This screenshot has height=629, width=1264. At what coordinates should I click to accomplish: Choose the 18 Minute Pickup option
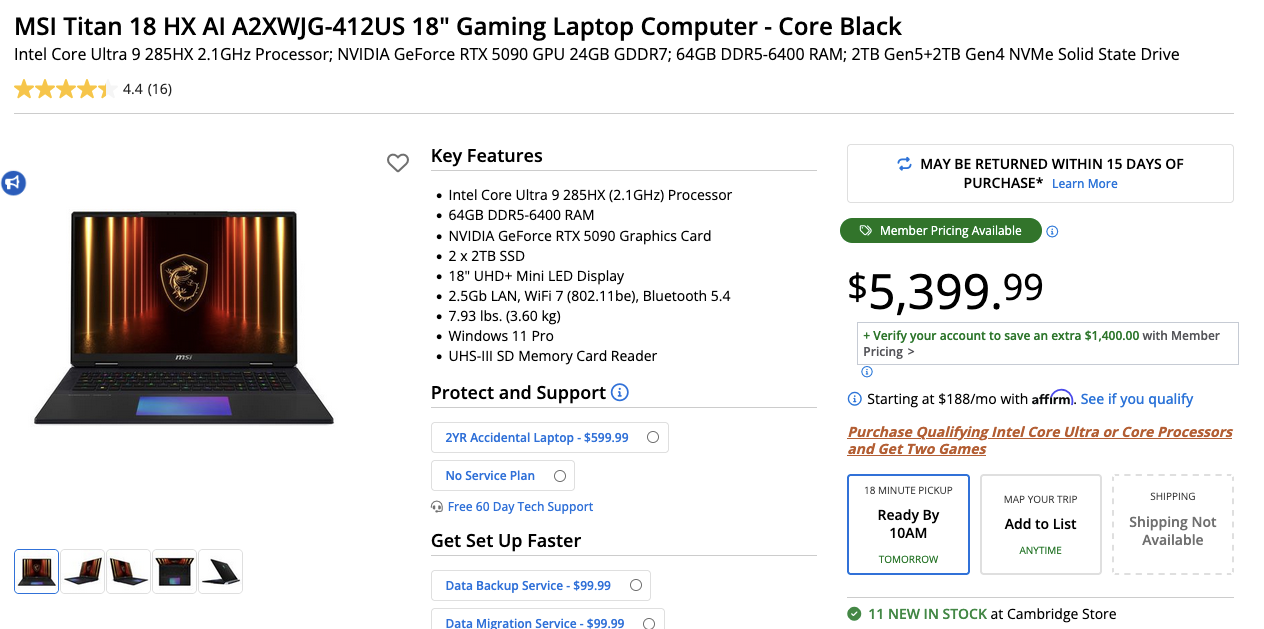point(908,524)
